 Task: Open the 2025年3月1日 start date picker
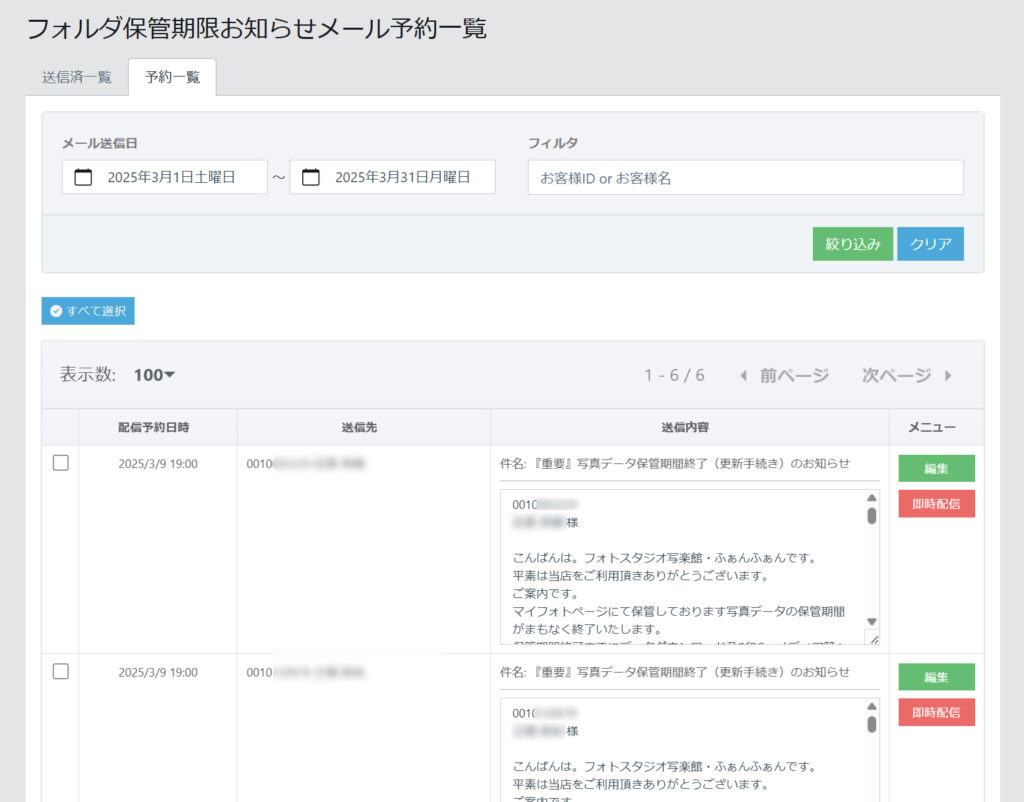(171, 177)
